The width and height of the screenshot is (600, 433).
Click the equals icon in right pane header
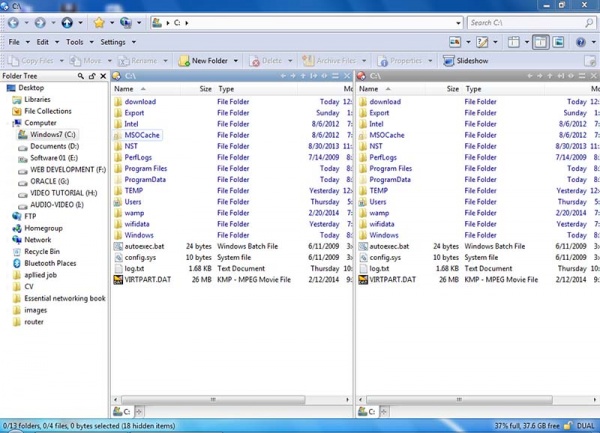click(x=582, y=76)
